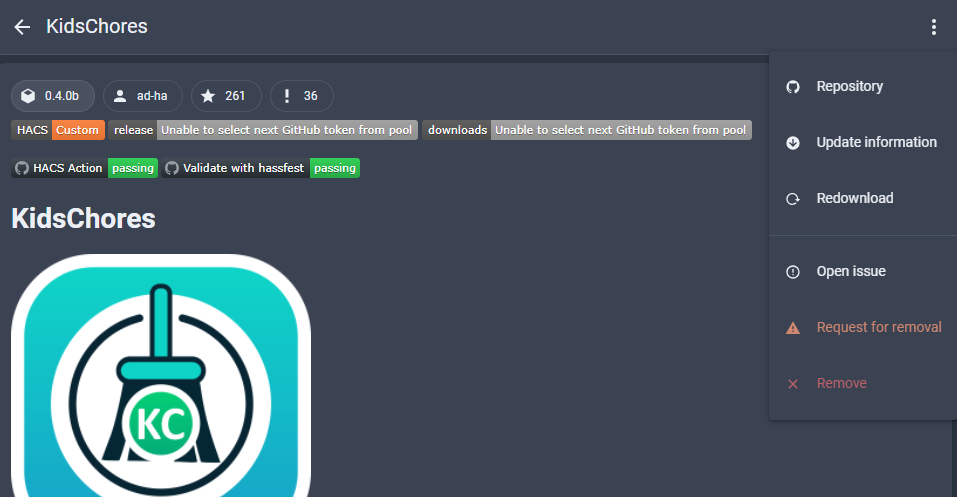Click the reload icon beside Redownload
This screenshot has width=957, height=497.
tap(793, 199)
